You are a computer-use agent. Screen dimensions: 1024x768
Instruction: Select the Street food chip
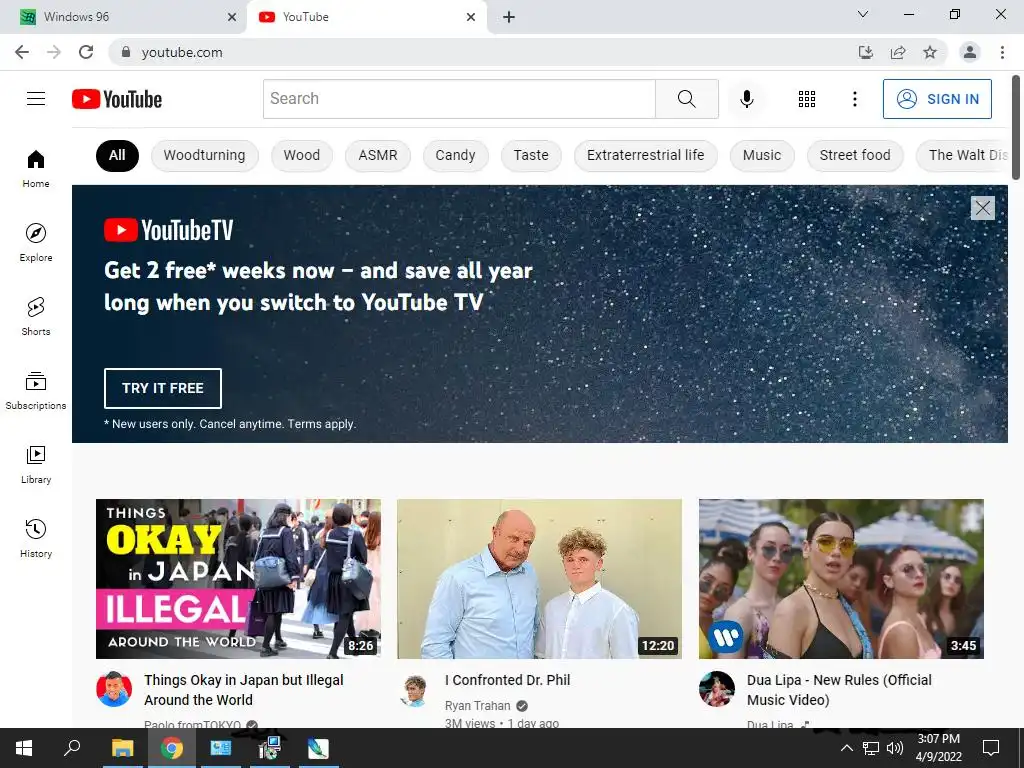[855, 155]
